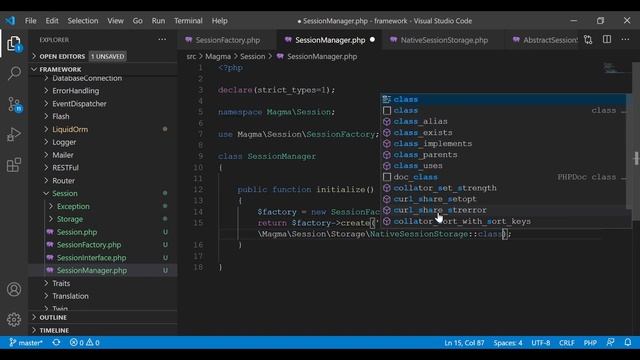Click the feedback icon in status bar

[610, 342]
